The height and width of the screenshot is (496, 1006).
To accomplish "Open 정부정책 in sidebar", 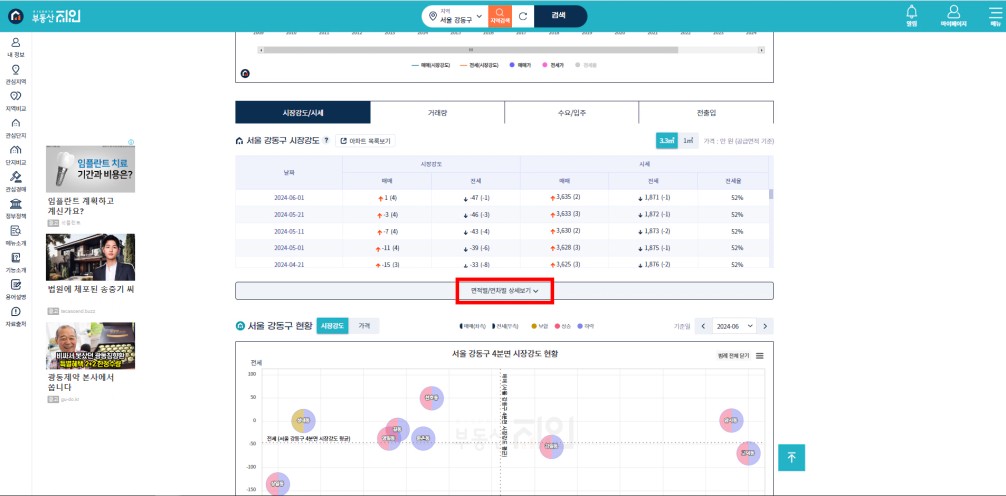I will (15, 209).
